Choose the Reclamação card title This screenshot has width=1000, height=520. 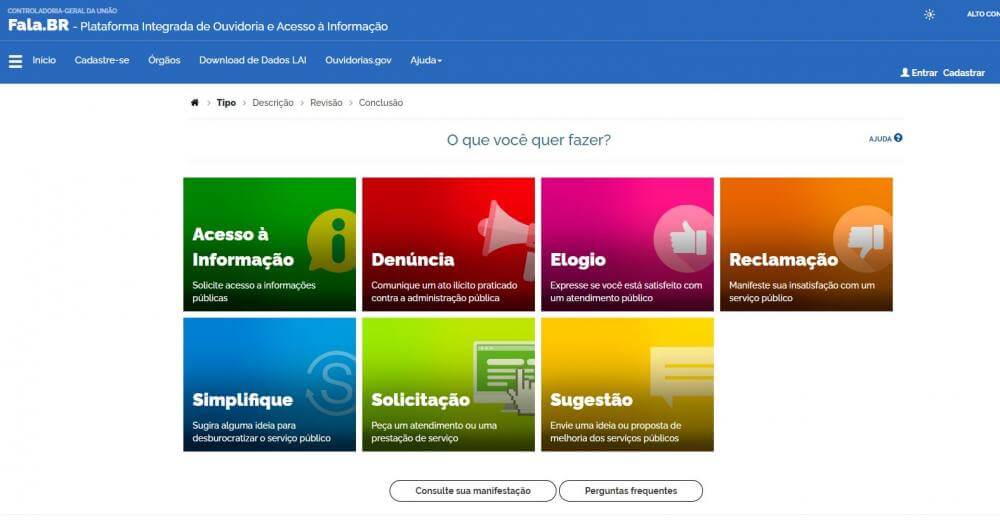[x=783, y=260]
